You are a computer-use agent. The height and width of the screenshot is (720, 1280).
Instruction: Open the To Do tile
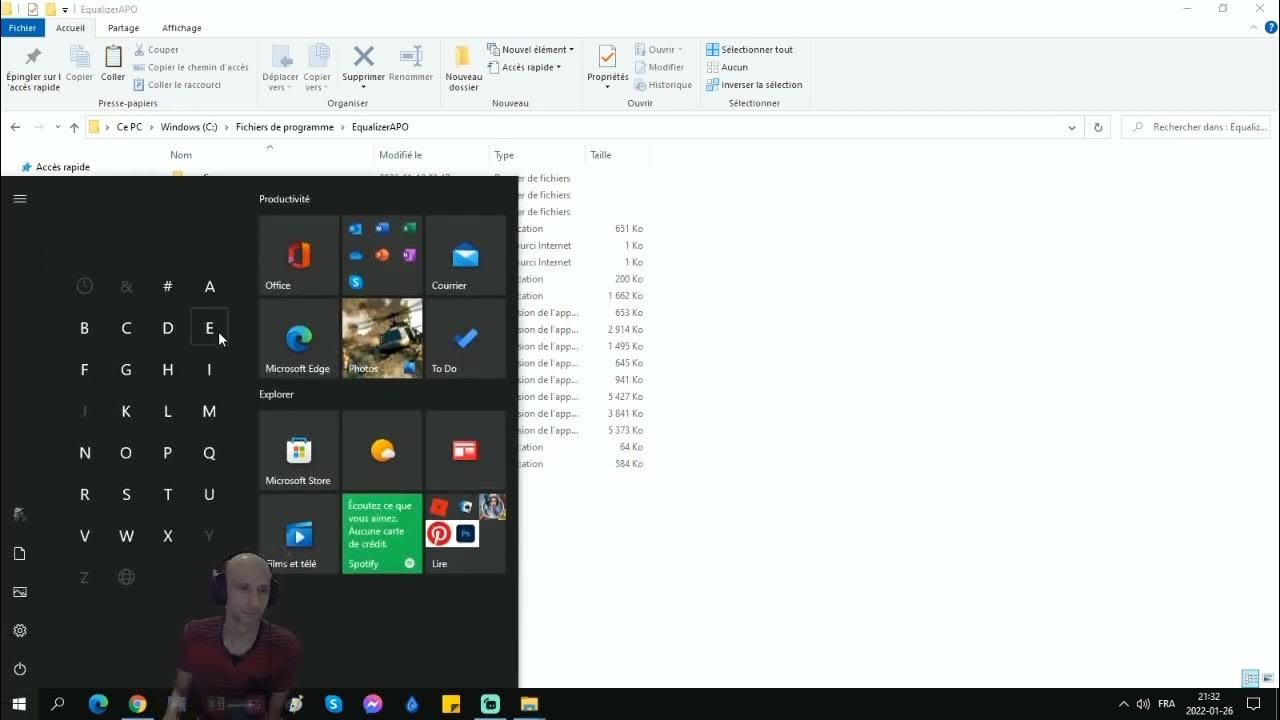tap(466, 339)
